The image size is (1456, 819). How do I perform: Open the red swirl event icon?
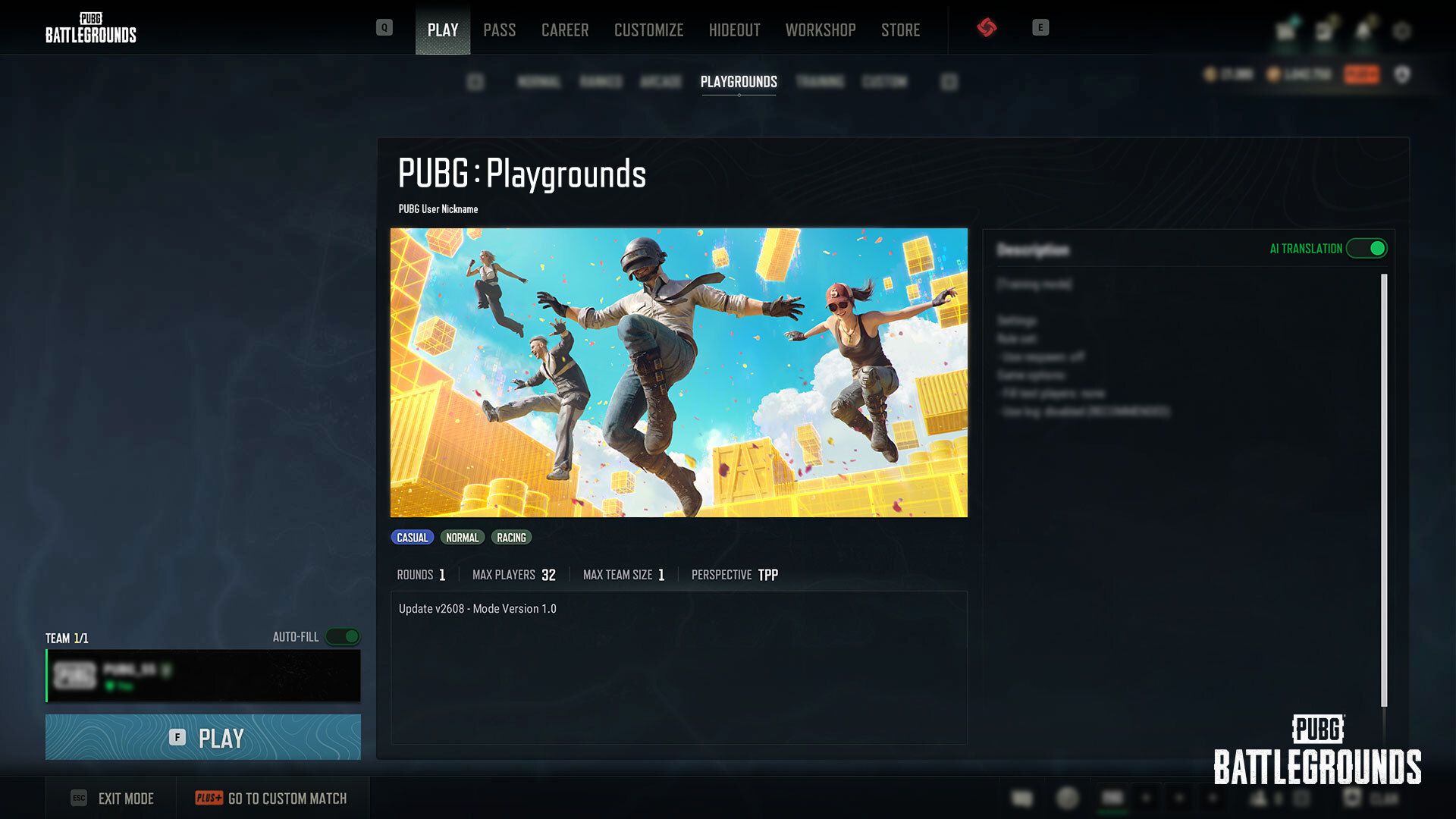click(987, 28)
